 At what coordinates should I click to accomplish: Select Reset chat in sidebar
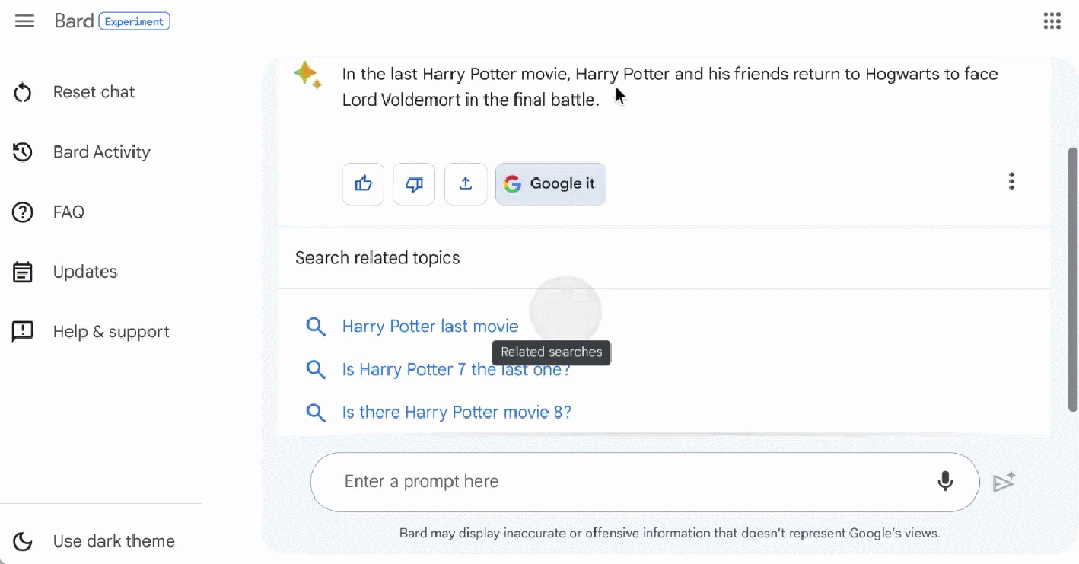(x=93, y=92)
